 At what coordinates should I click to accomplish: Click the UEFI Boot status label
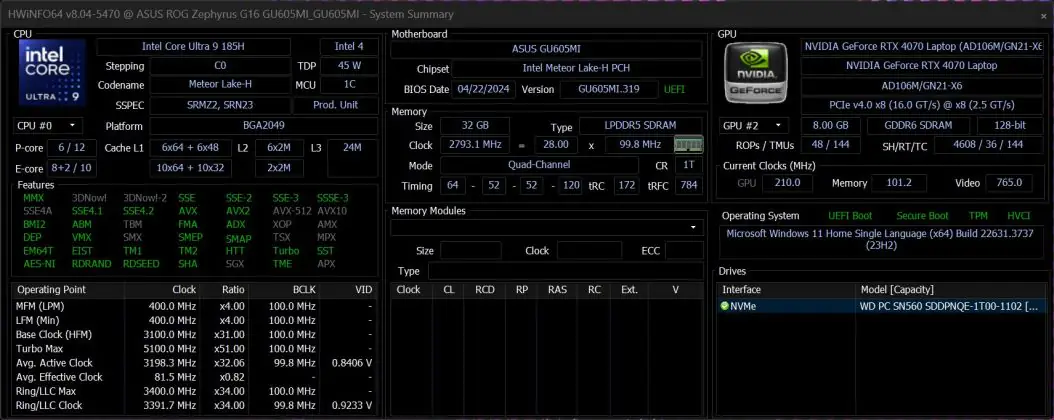[x=850, y=216]
